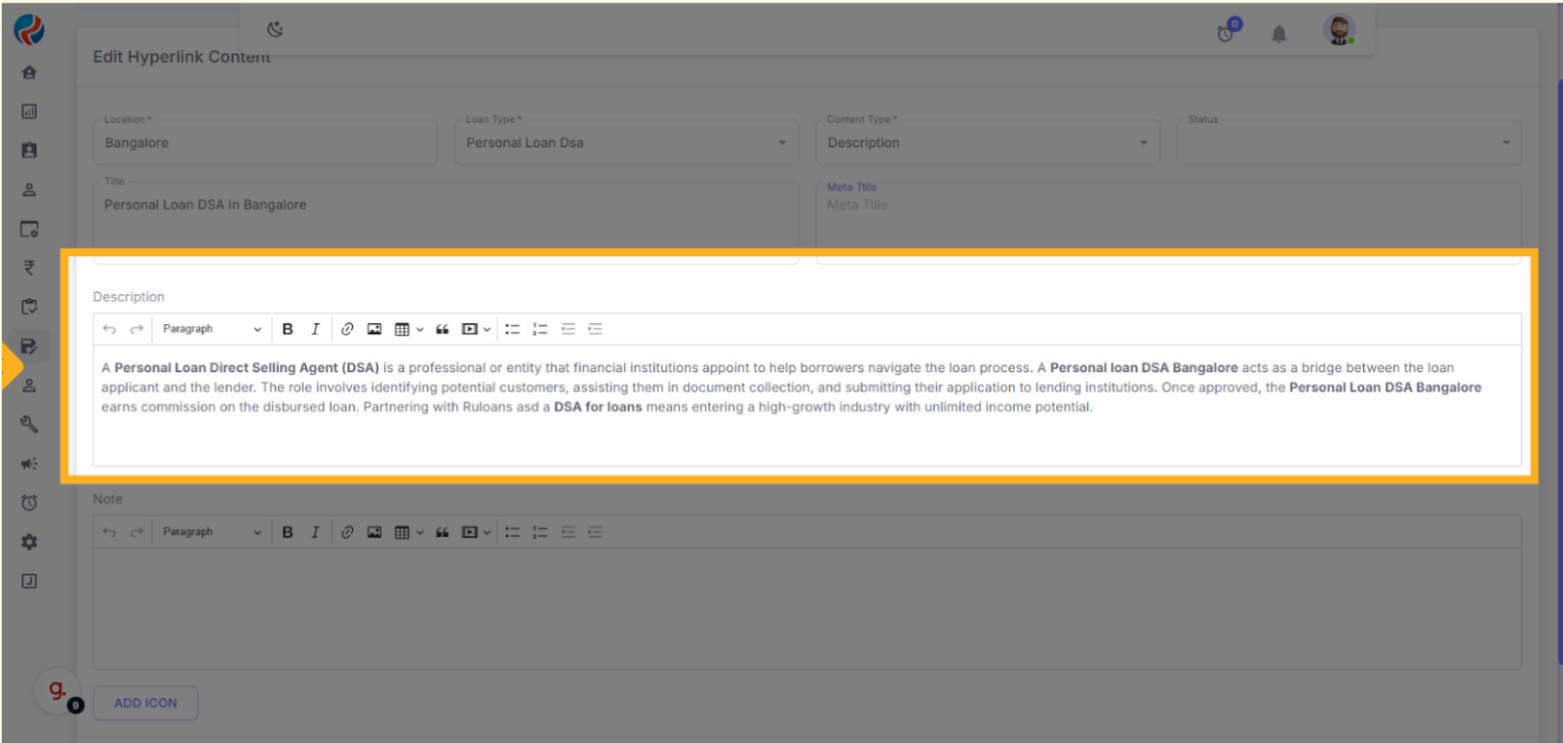Screen dimensions: 1563x743
Task: Toggle dark mode with the moon icon
Action: 275,30
